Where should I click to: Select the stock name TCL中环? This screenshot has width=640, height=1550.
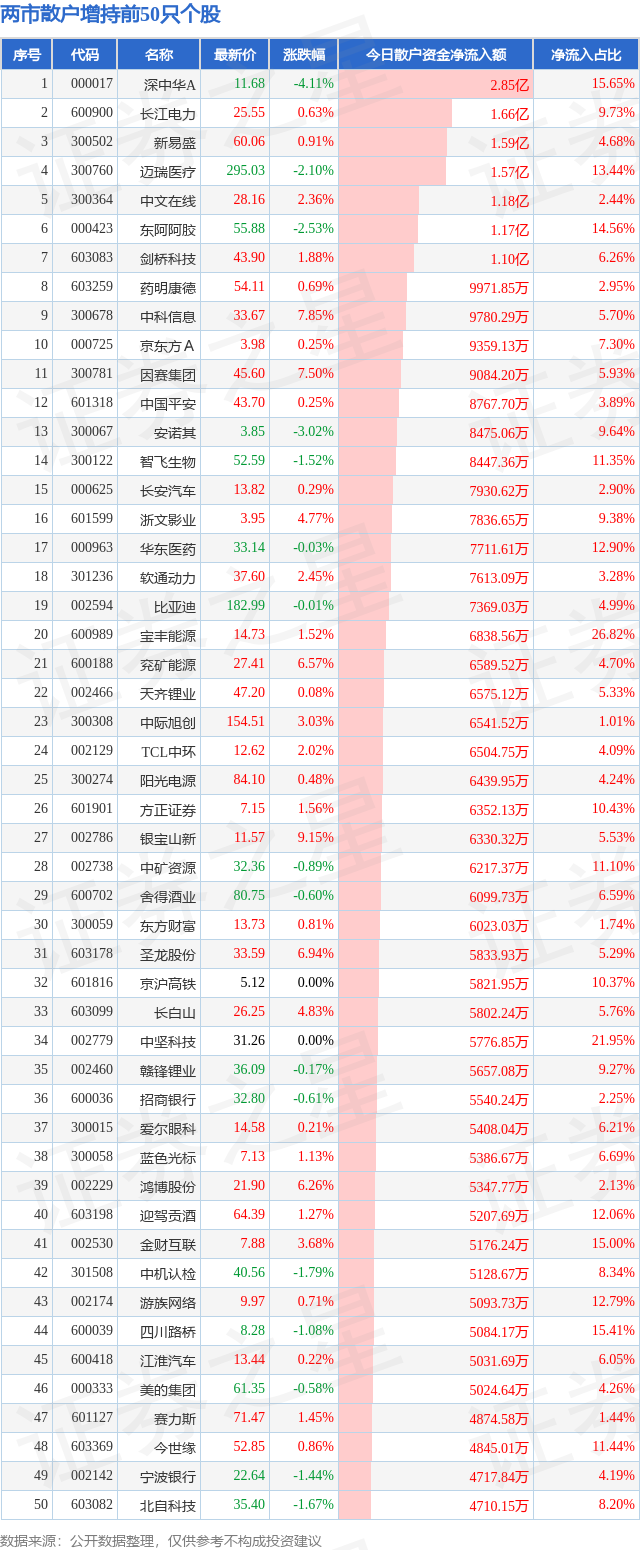click(169, 751)
